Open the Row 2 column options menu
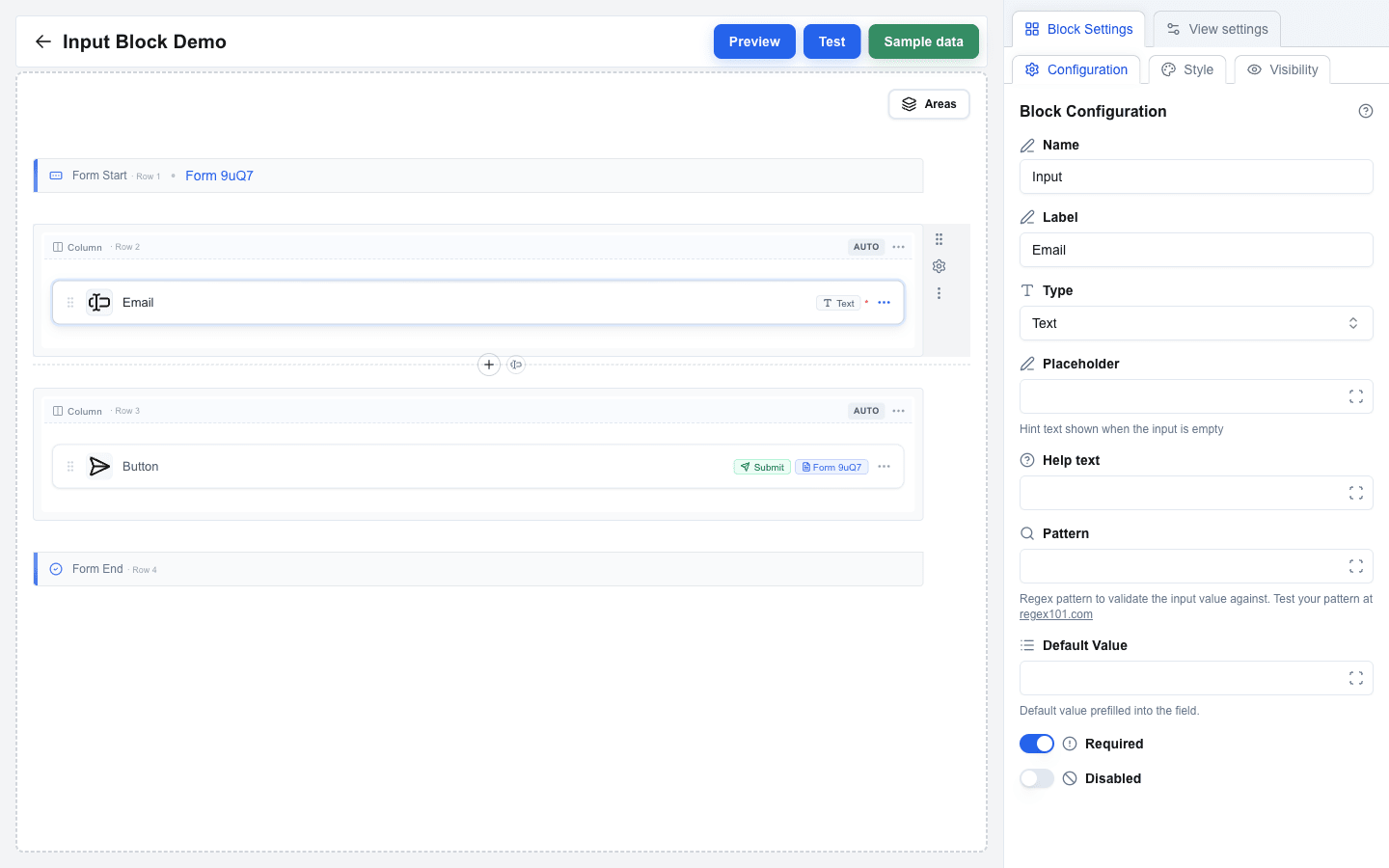 pyautogui.click(x=898, y=247)
